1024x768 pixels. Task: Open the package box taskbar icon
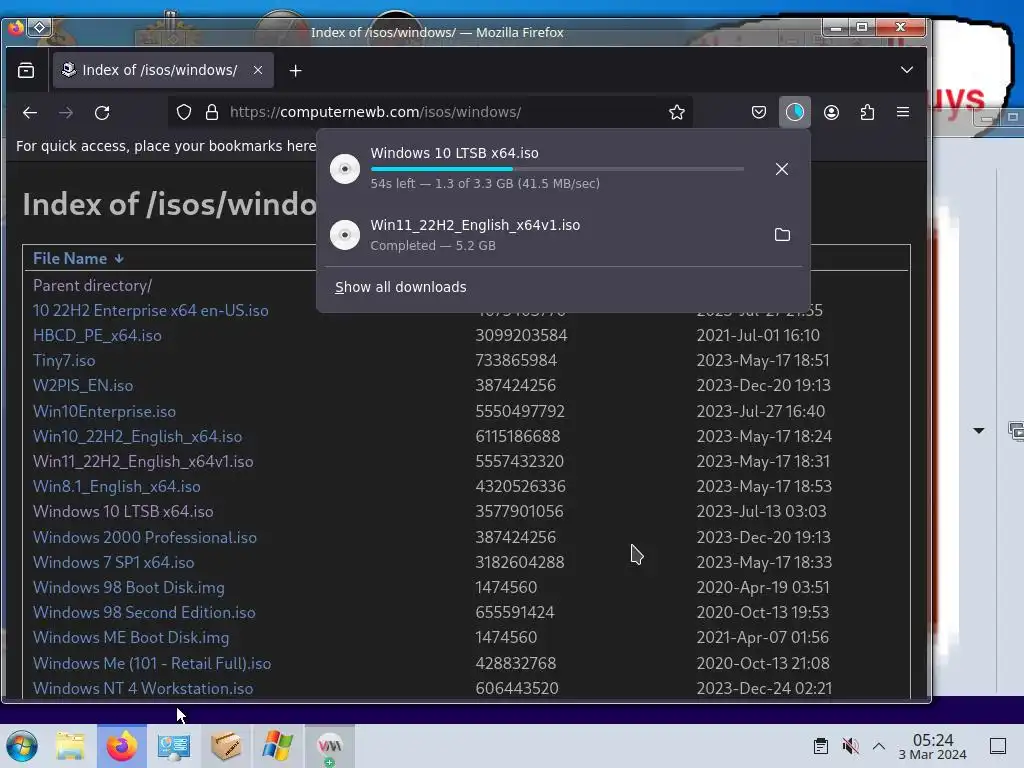coord(226,746)
